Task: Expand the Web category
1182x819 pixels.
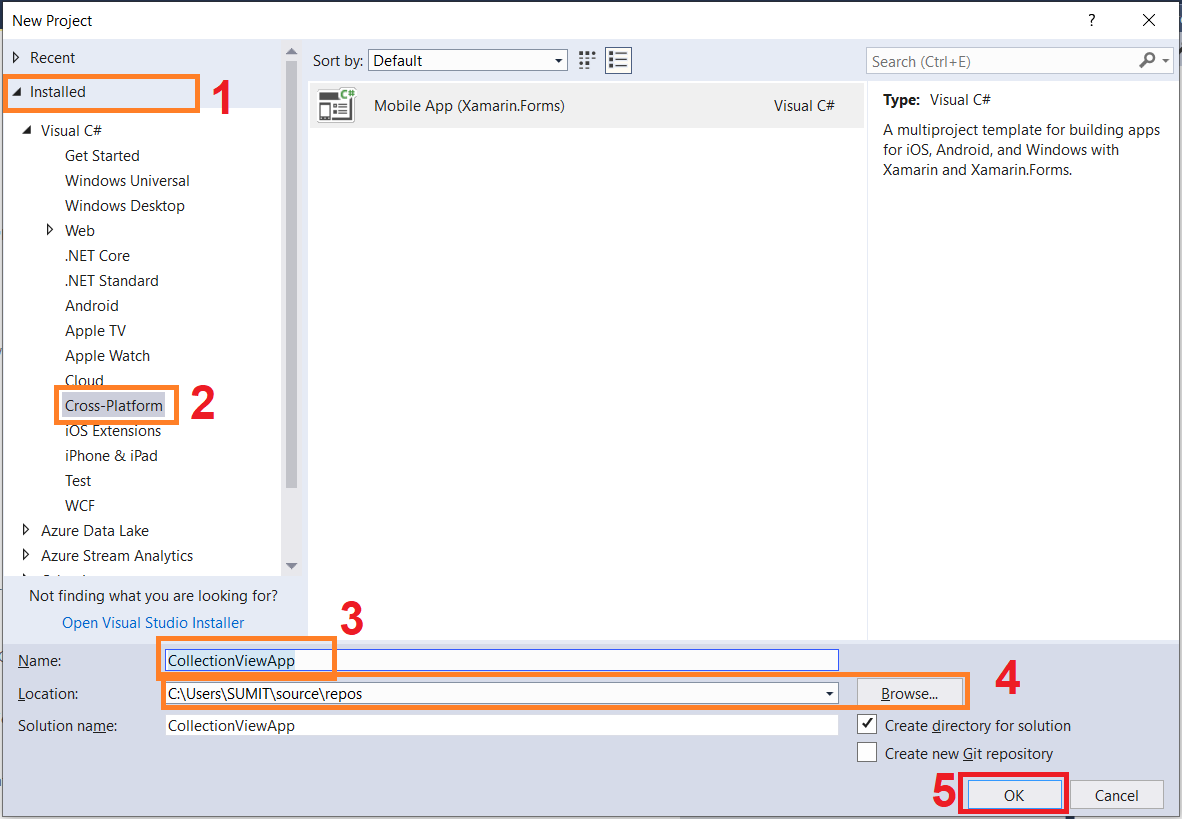Action: click(x=51, y=230)
